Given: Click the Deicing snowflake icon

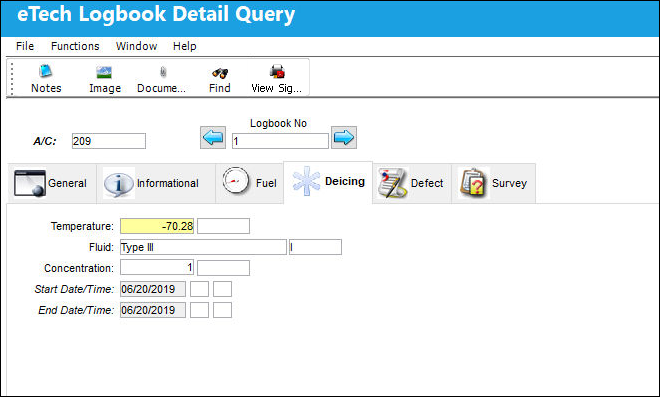Looking at the screenshot, I should pos(306,181).
